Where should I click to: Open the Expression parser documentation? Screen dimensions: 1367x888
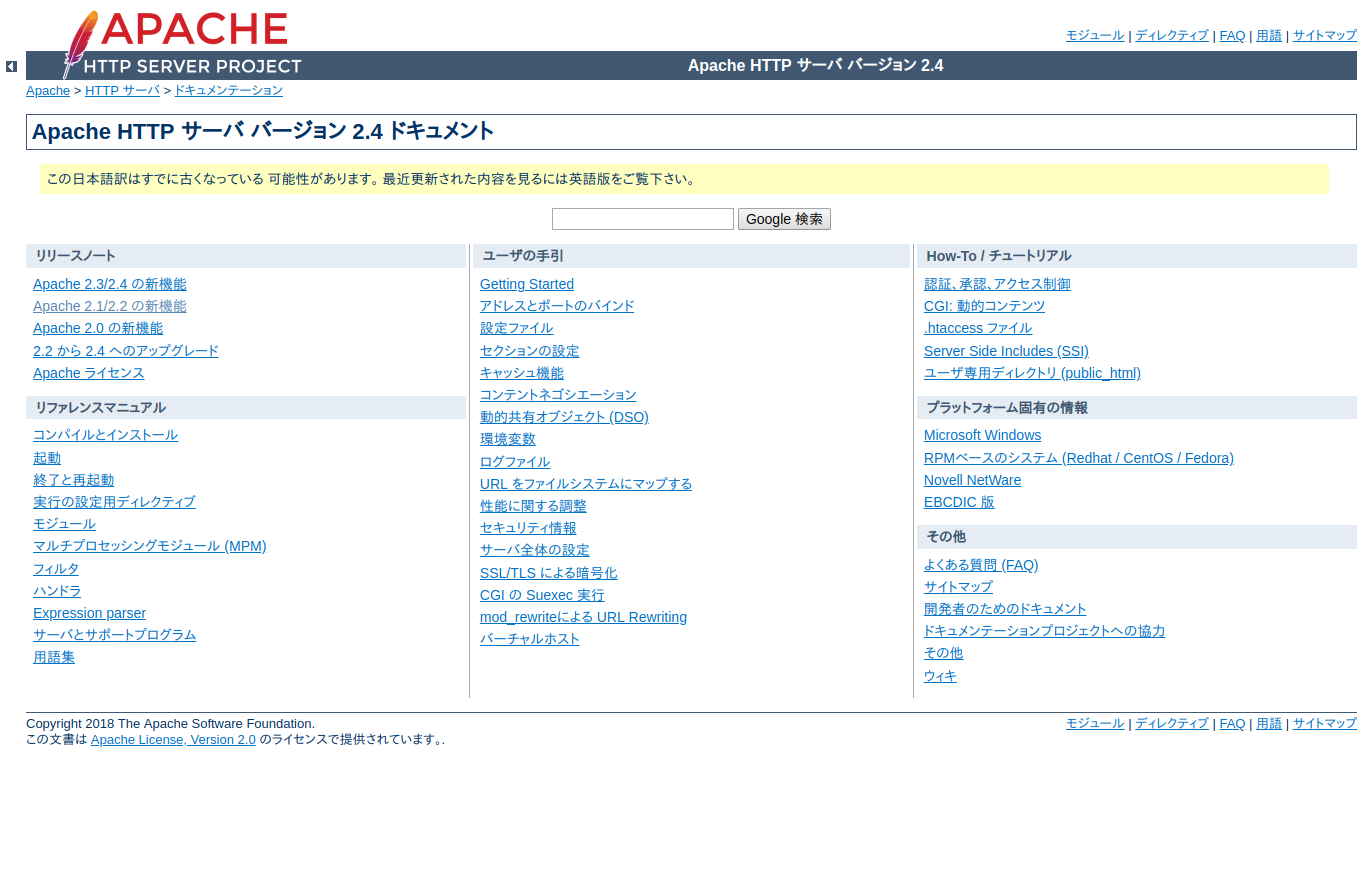(89, 612)
